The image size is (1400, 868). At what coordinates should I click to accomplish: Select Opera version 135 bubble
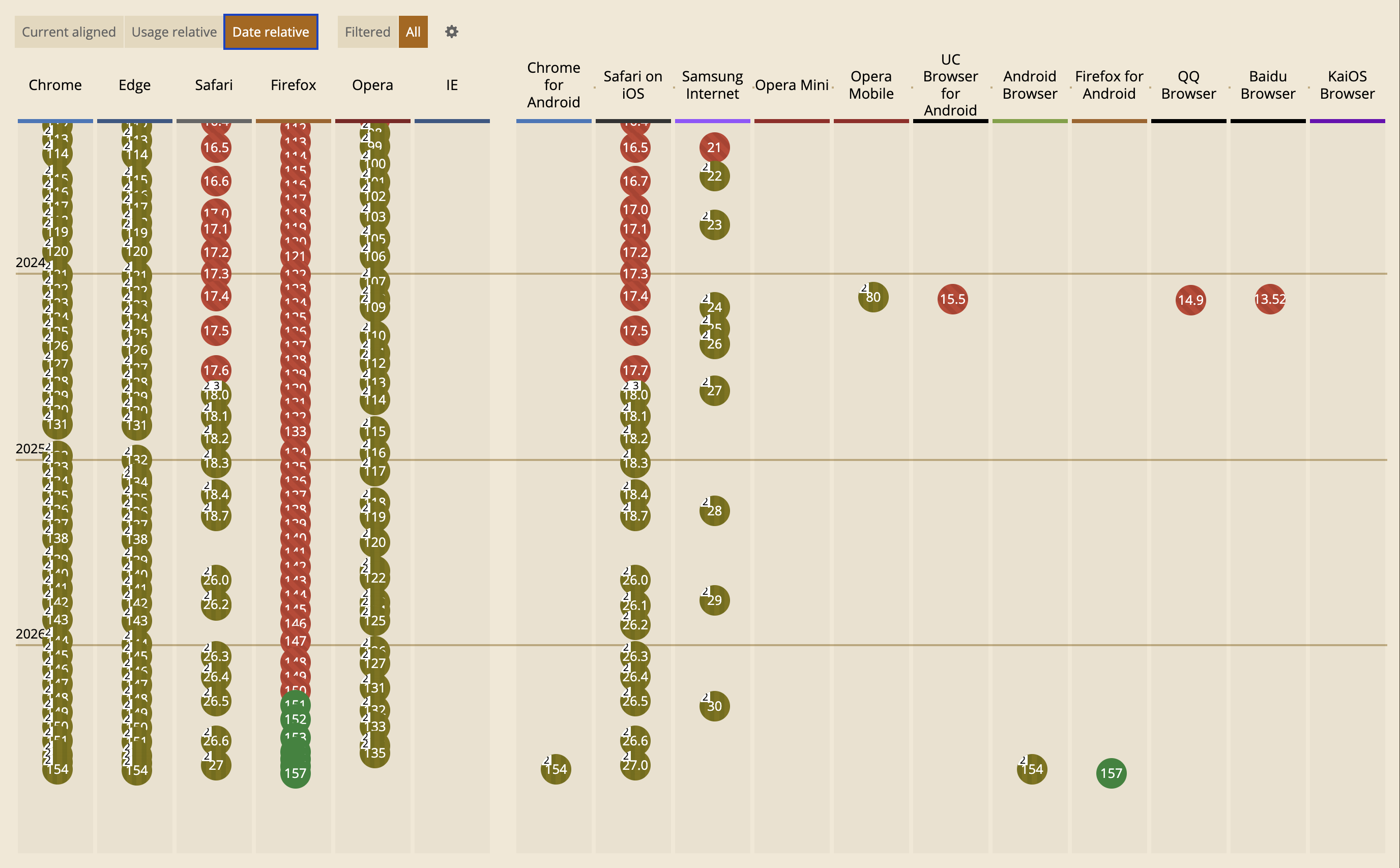click(x=375, y=753)
